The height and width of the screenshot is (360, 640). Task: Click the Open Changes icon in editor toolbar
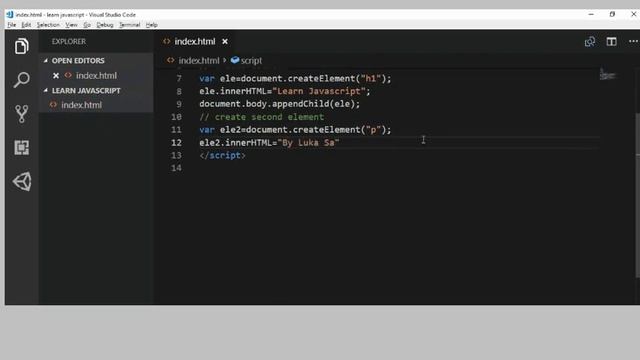coord(589,42)
